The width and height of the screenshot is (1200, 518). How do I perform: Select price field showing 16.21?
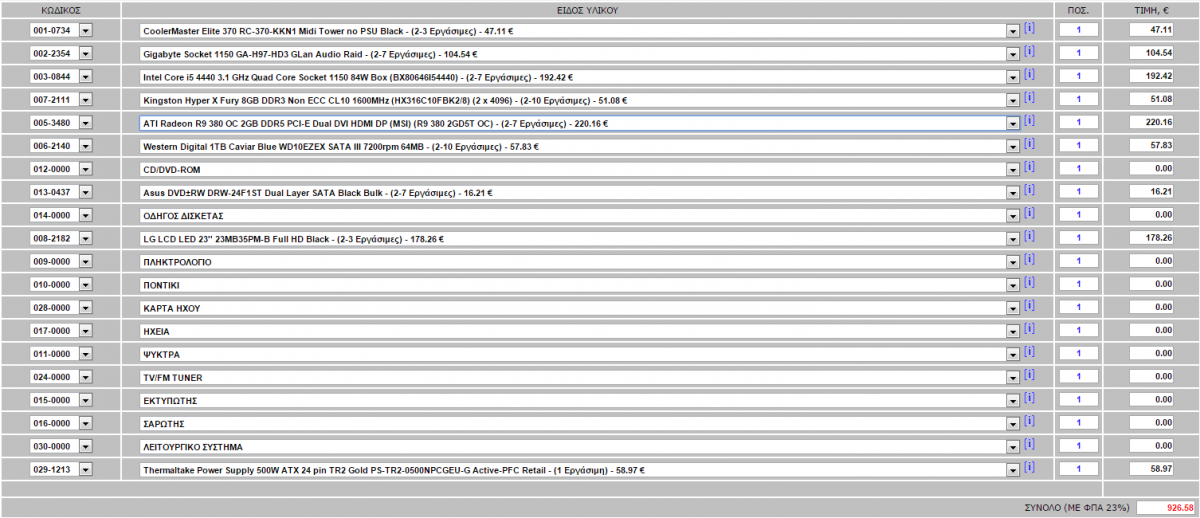point(1152,191)
